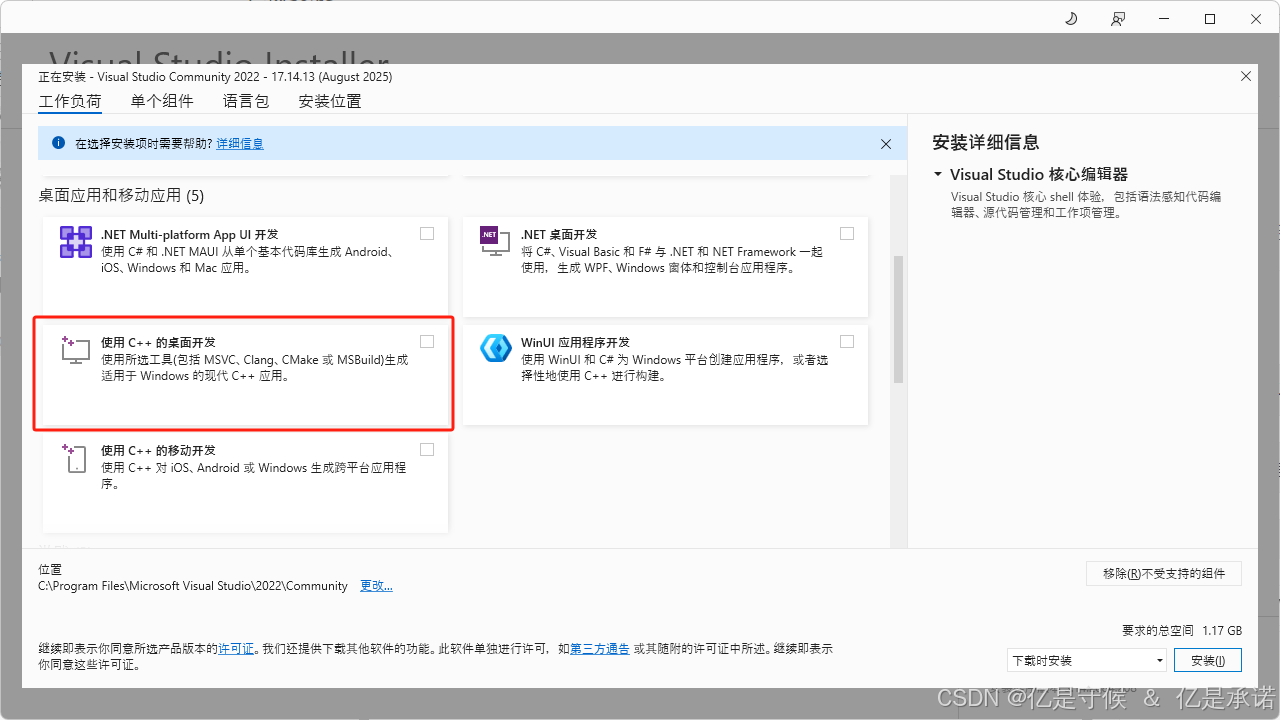Click the .NET Multi-platform App UI workload icon
This screenshot has height=720, width=1280.
76,242
